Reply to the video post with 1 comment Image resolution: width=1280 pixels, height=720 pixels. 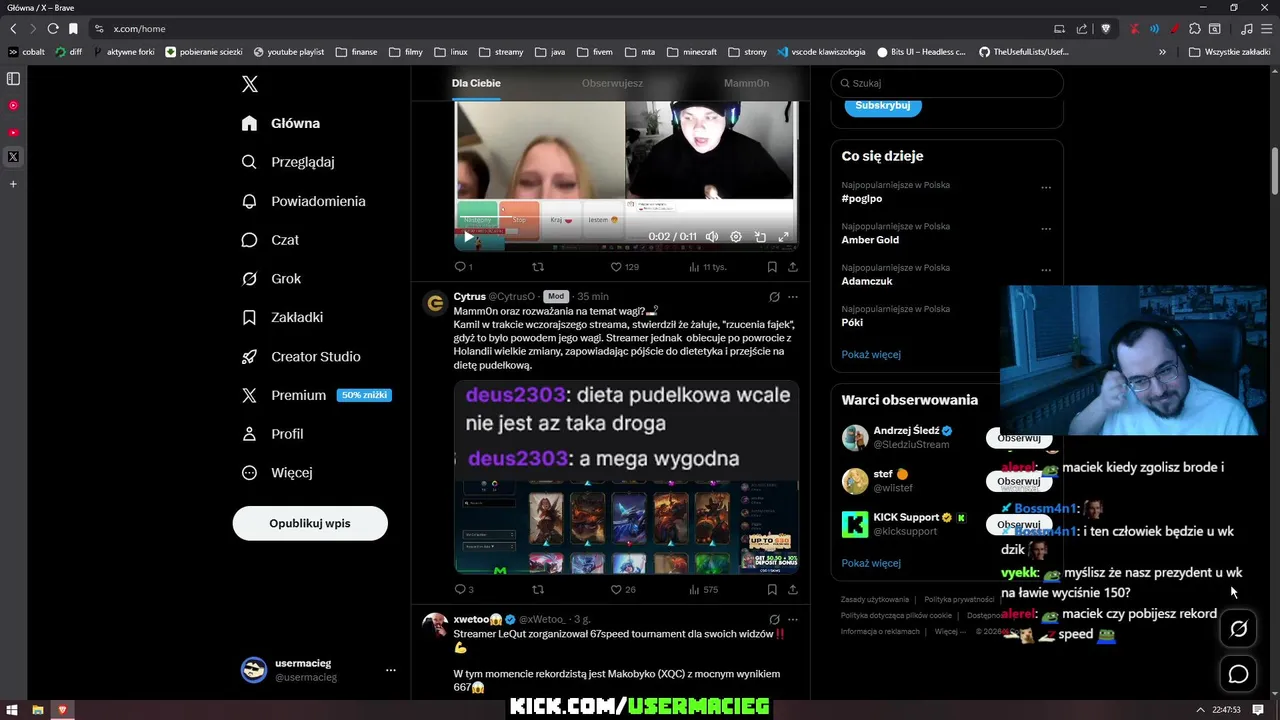tap(464, 267)
